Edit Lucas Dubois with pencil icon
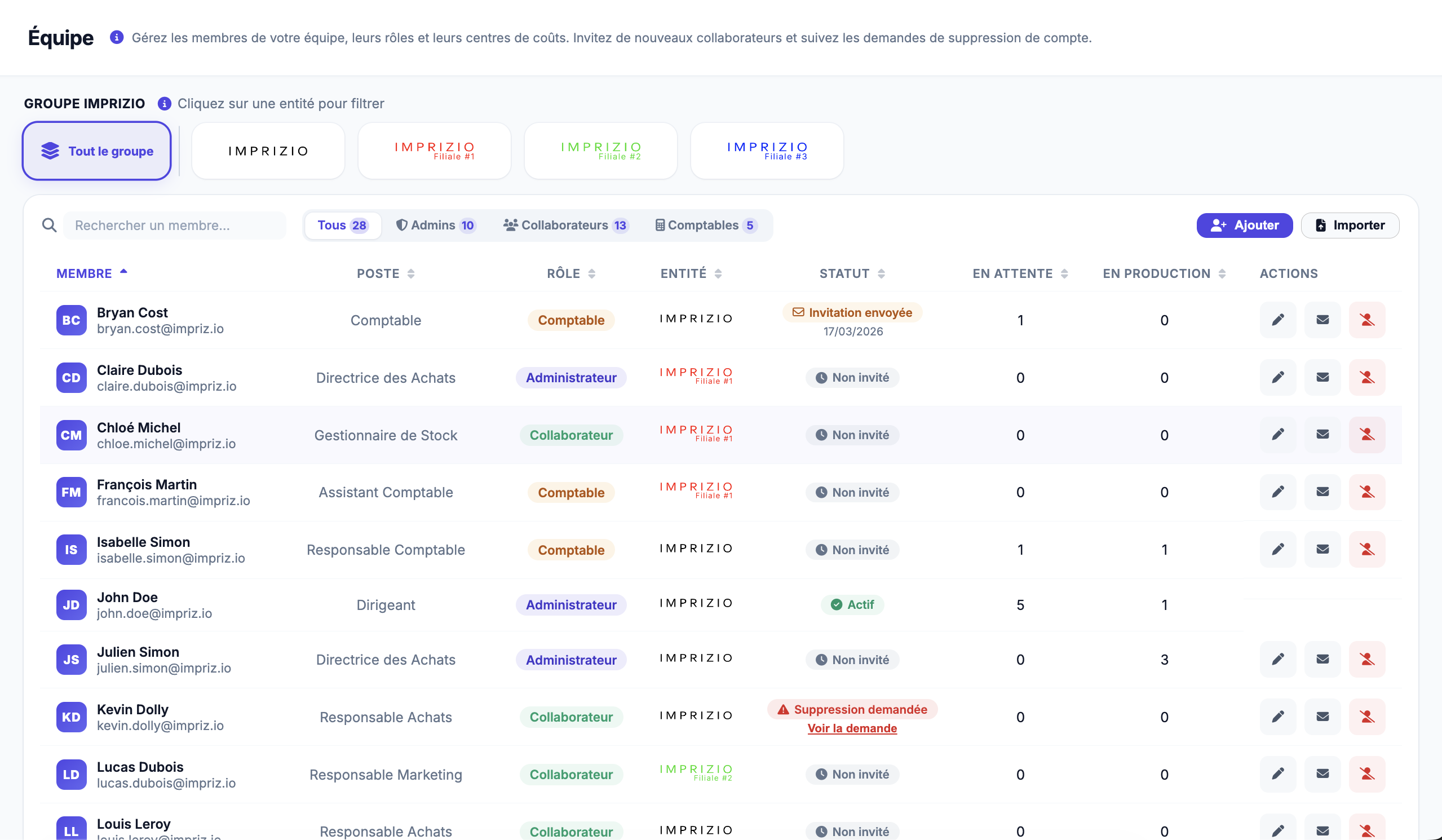The image size is (1442, 840). coord(1278,774)
